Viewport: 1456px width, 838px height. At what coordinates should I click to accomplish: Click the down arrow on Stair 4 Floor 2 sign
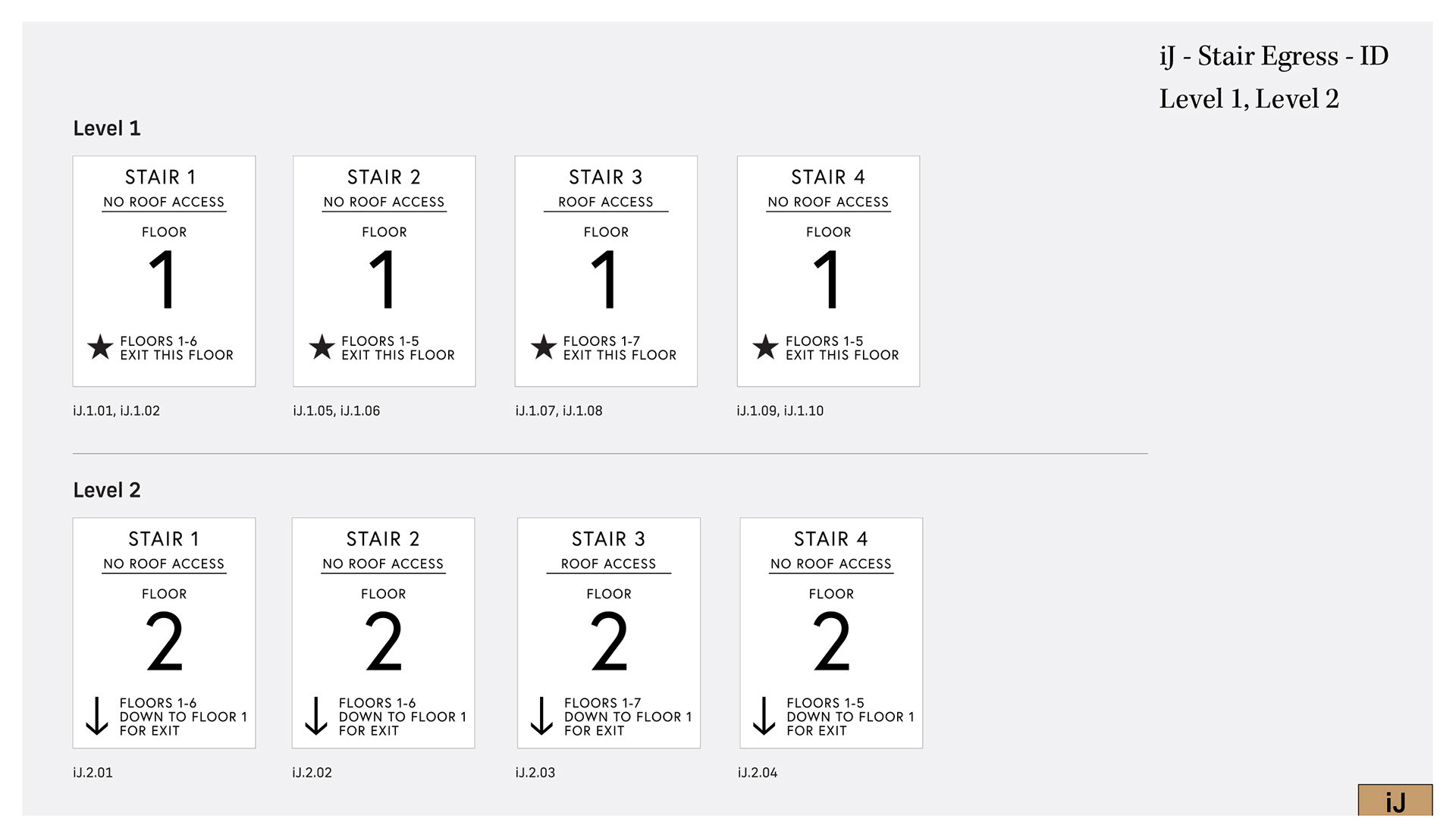coord(764,716)
